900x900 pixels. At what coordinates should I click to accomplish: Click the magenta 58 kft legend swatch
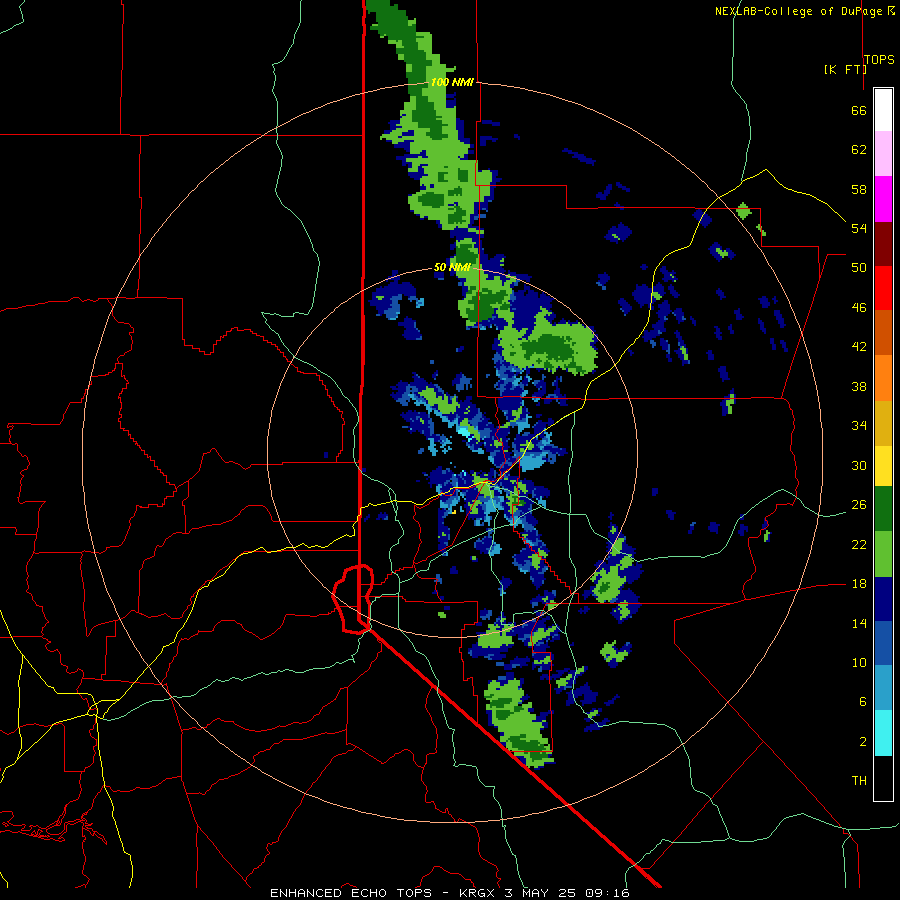883,199
